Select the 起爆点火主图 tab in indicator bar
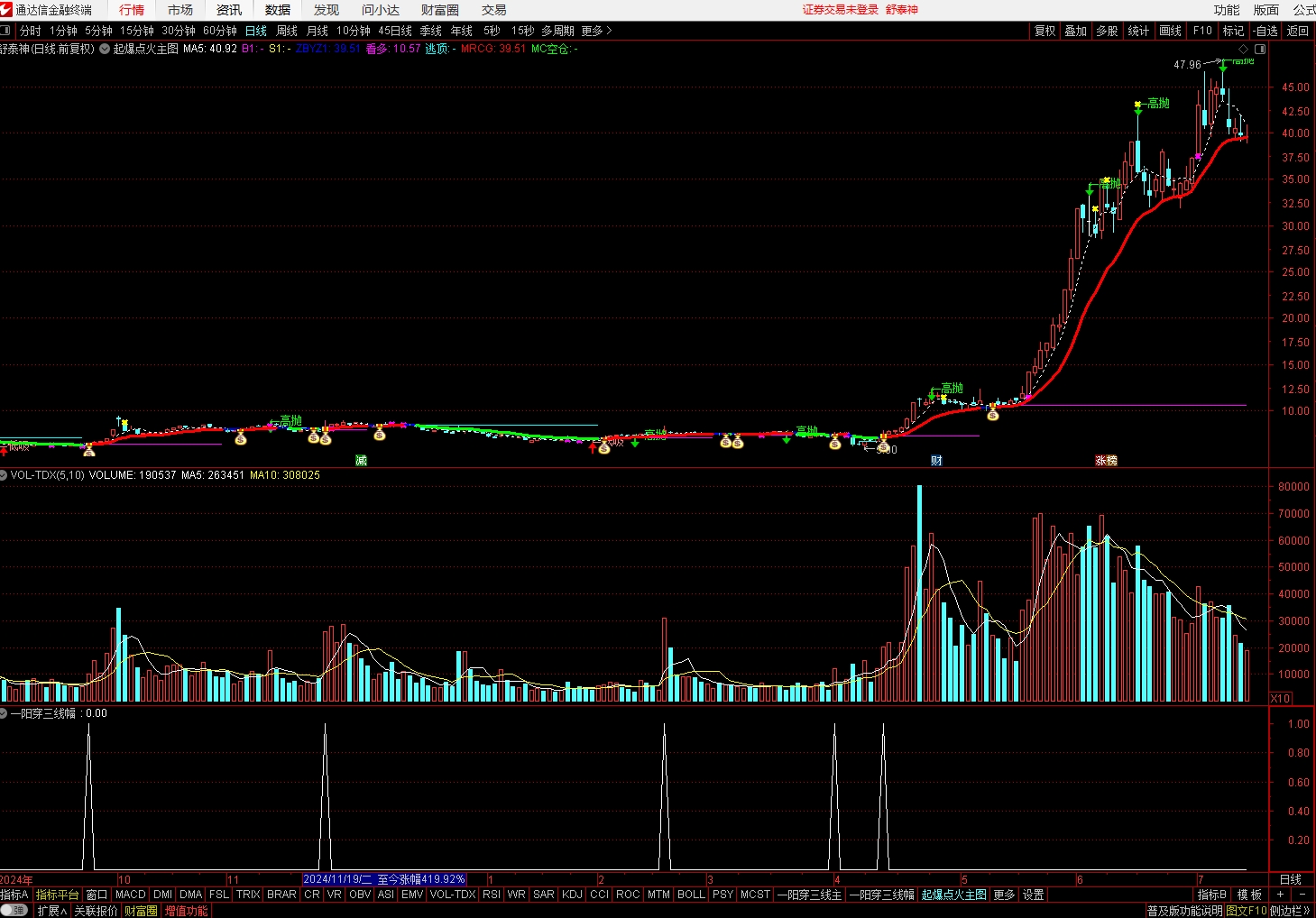The width and height of the screenshot is (1316, 918). pos(954,895)
